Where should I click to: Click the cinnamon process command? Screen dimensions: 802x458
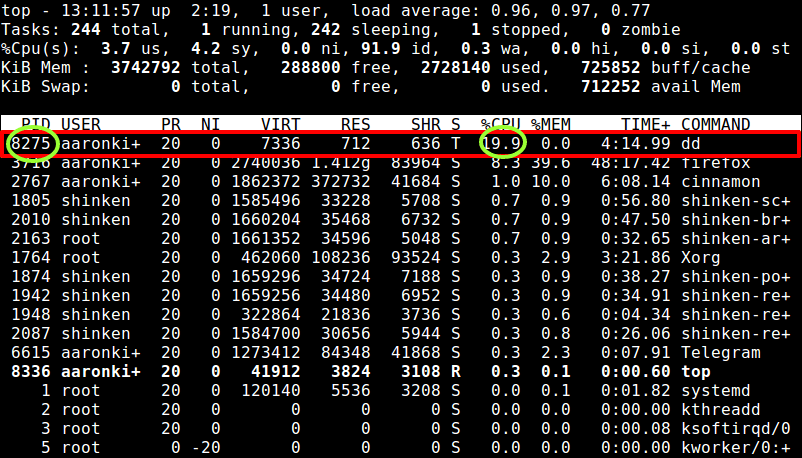click(721, 181)
